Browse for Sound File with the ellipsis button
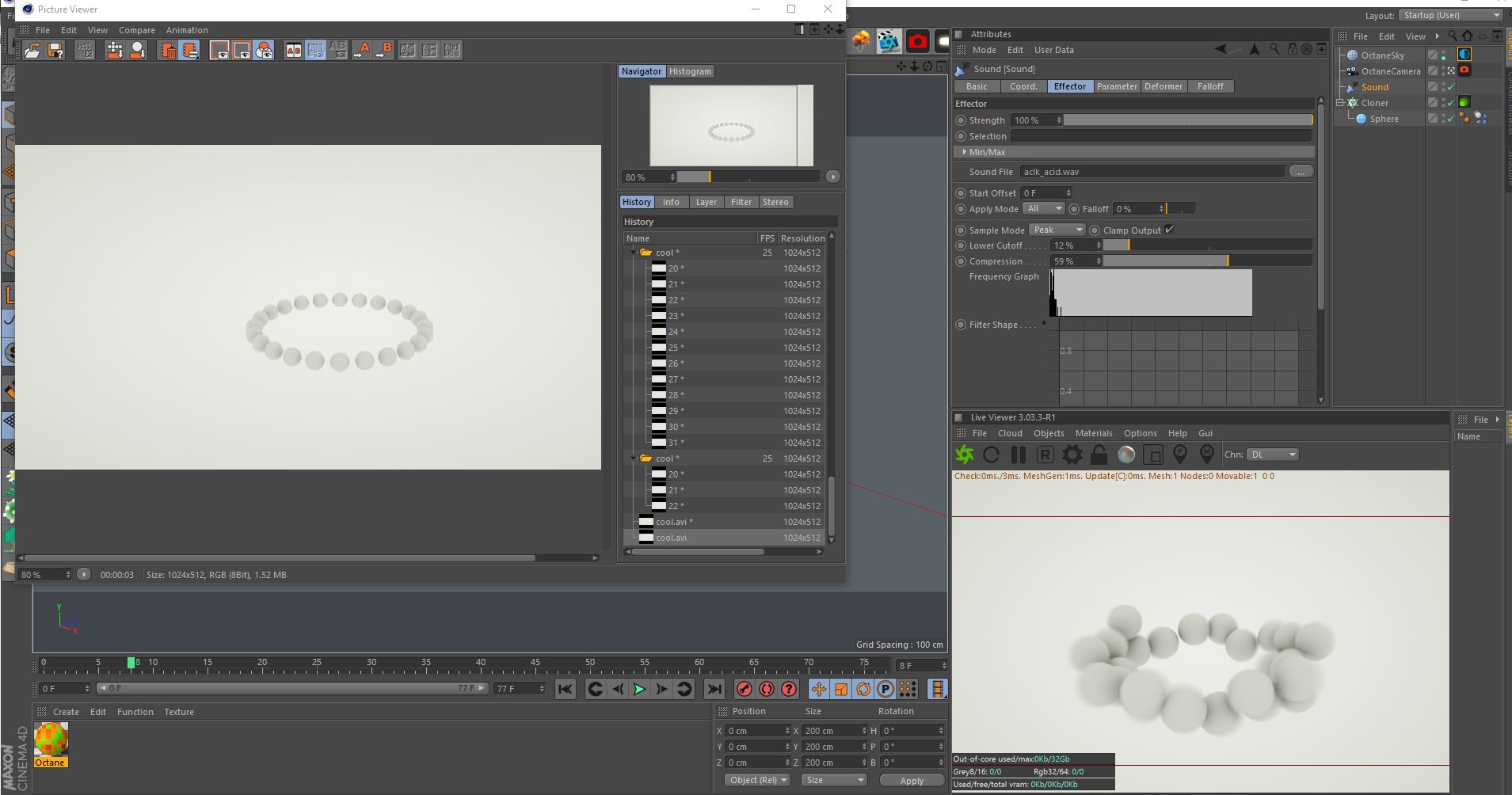1512x795 pixels. click(1301, 171)
